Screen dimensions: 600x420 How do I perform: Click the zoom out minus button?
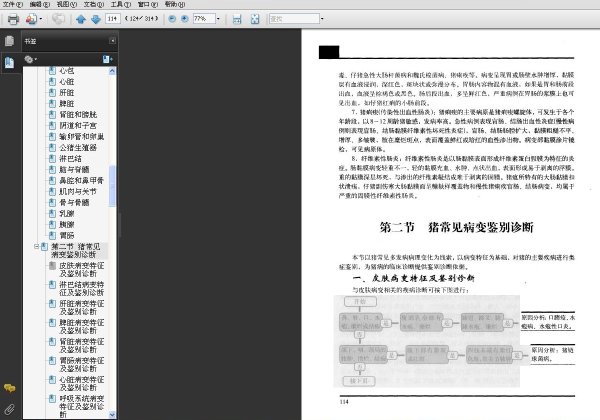coord(172,18)
